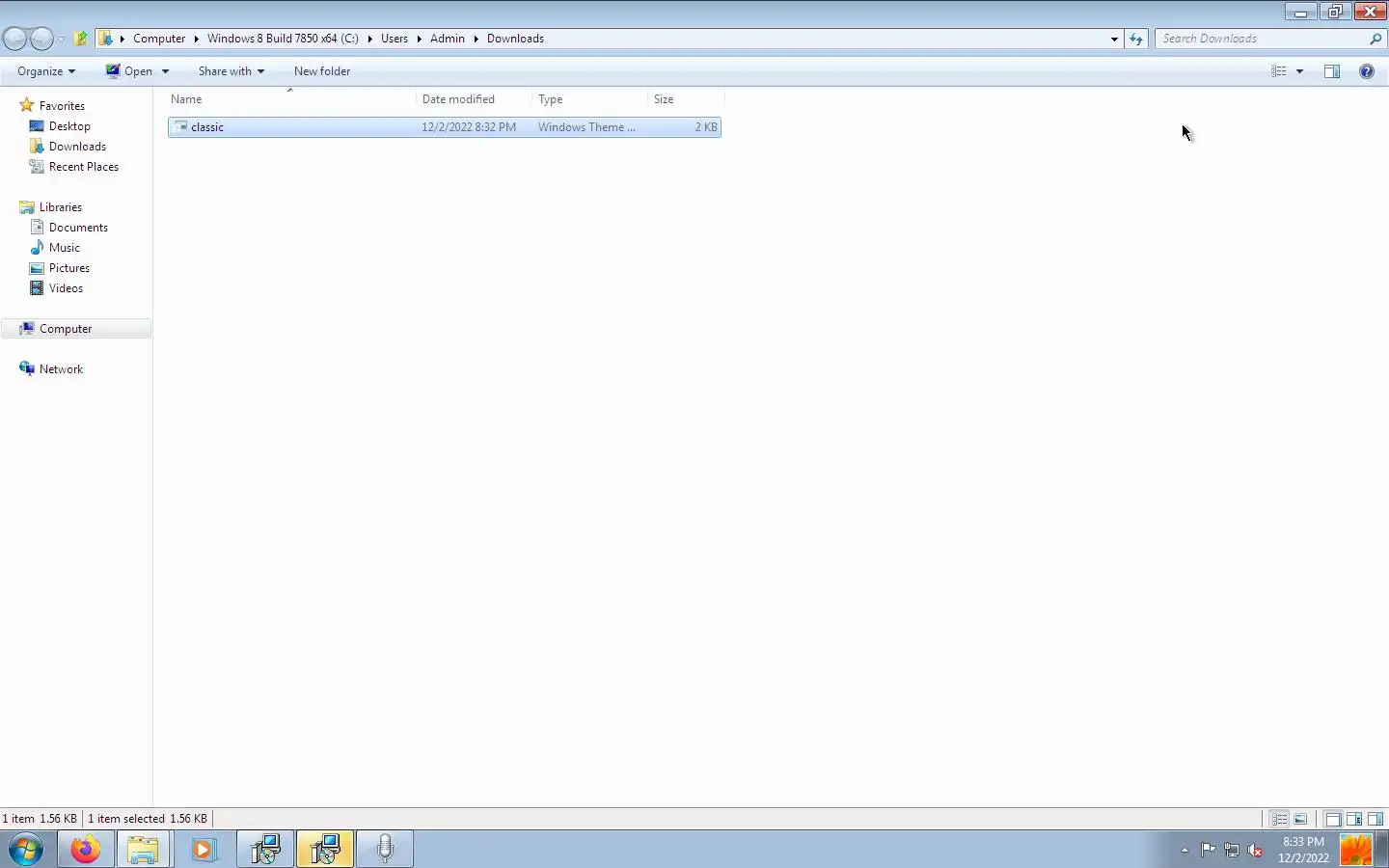Open the Help button
Screen dimensions: 1389x868
tap(1367, 71)
